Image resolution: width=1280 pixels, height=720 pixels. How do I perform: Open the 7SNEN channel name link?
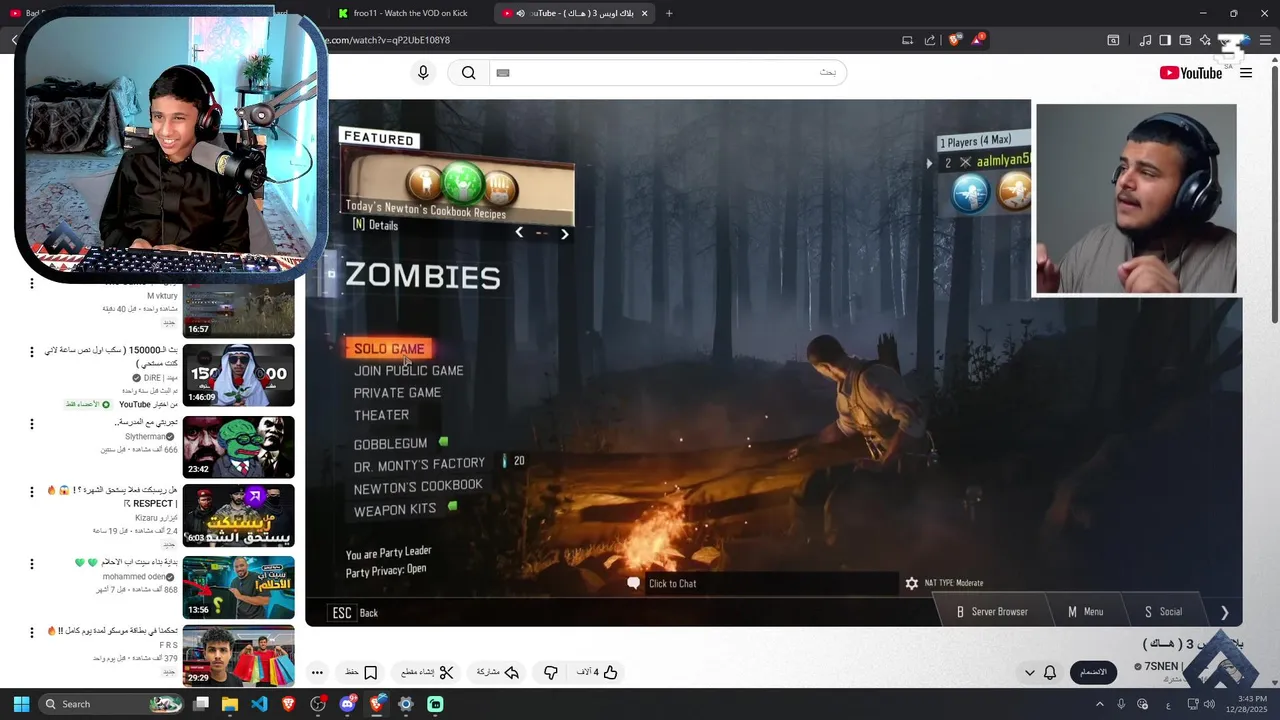[1161, 666]
